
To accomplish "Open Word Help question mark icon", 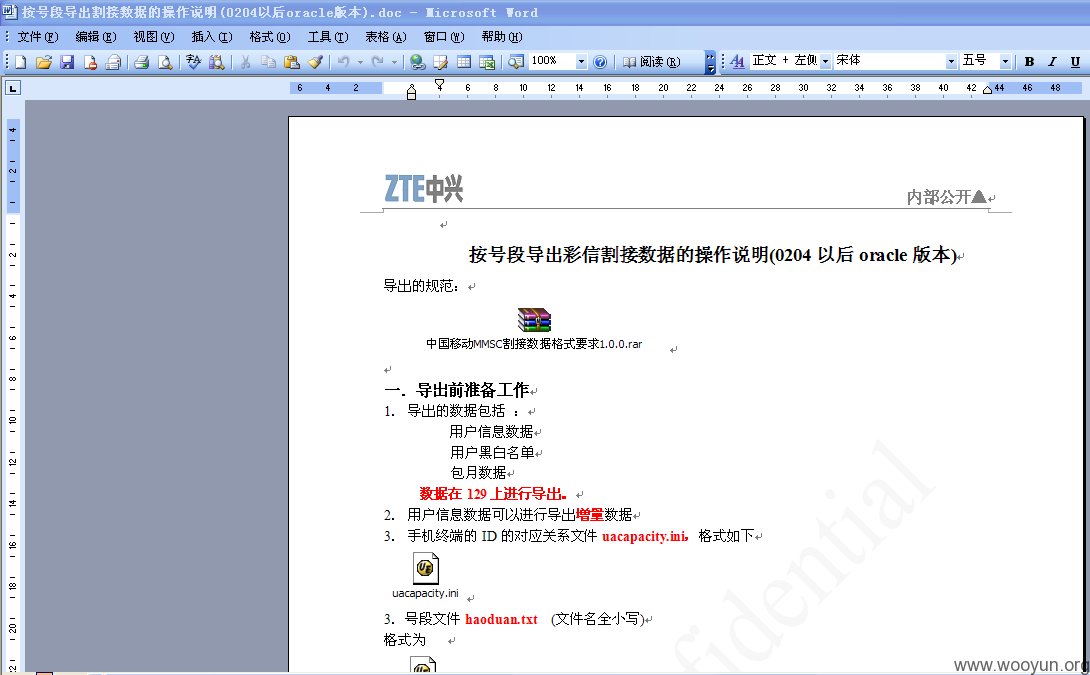I will click(x=601, y=62).
